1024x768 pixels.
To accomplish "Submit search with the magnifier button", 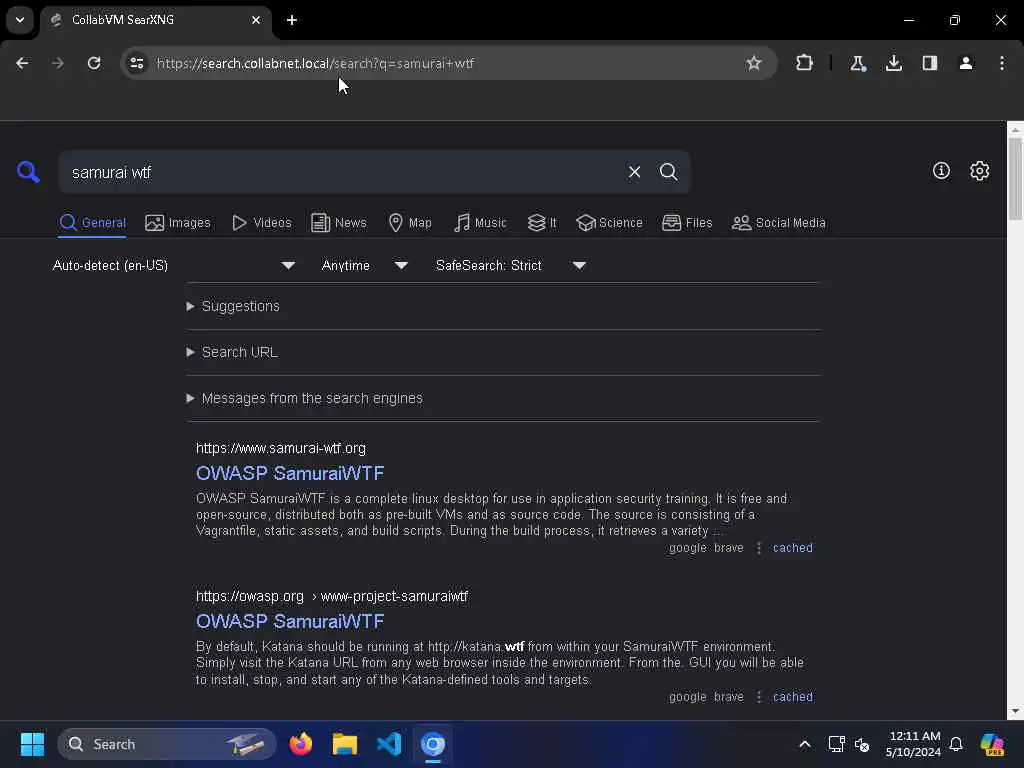I will 668,172.
